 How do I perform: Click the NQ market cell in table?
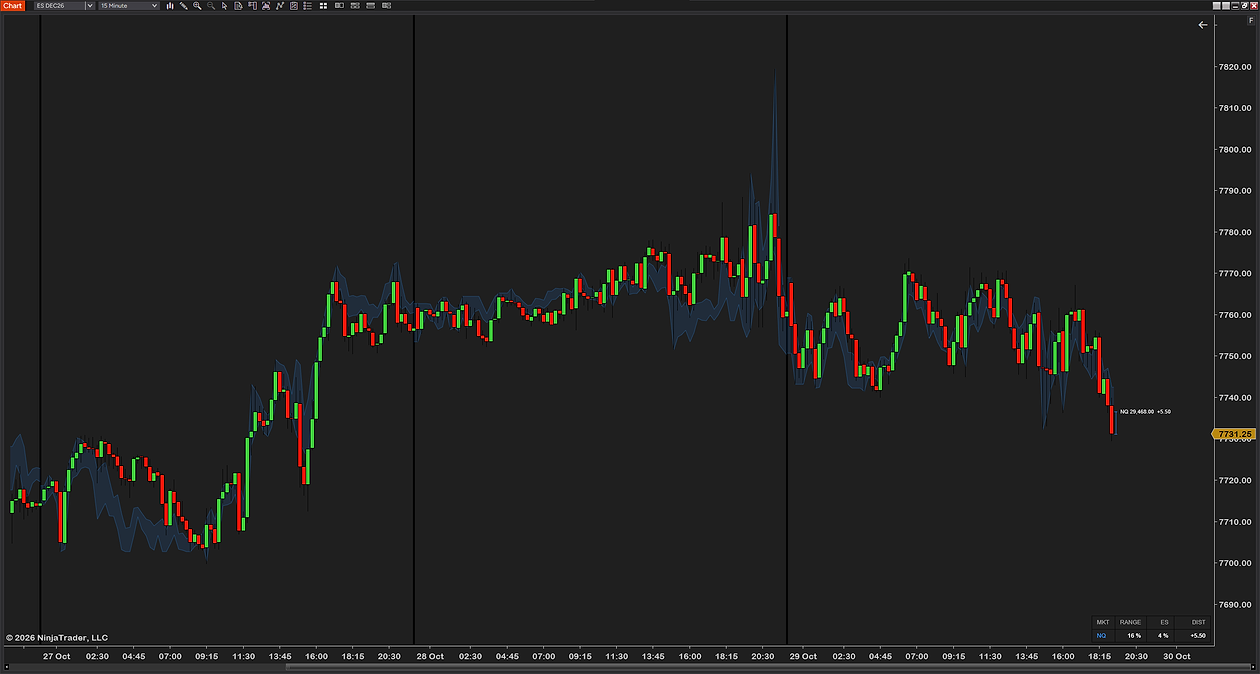pyautogui.click(x=1101, y=635)
